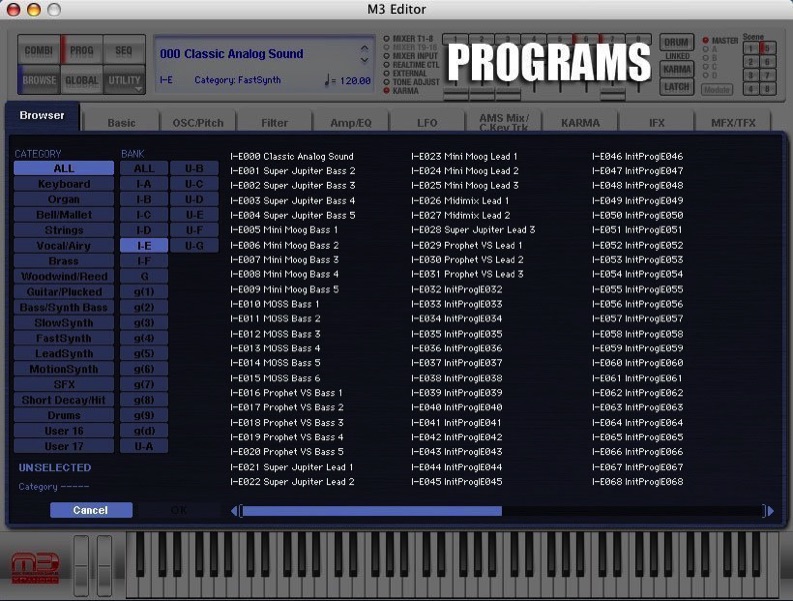Choose bank g(5)
Viewport: 793px width, 601px height.
144,354
